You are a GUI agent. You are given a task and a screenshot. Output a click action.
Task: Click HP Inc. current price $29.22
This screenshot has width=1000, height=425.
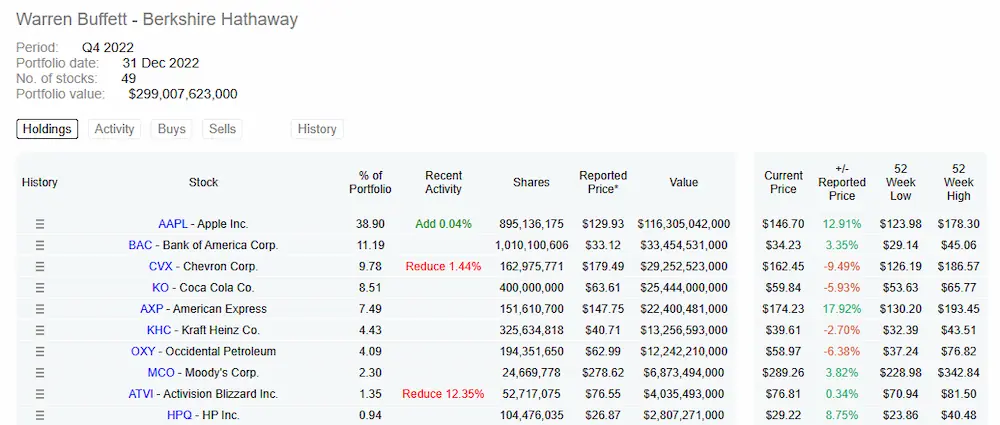[783, 415]
